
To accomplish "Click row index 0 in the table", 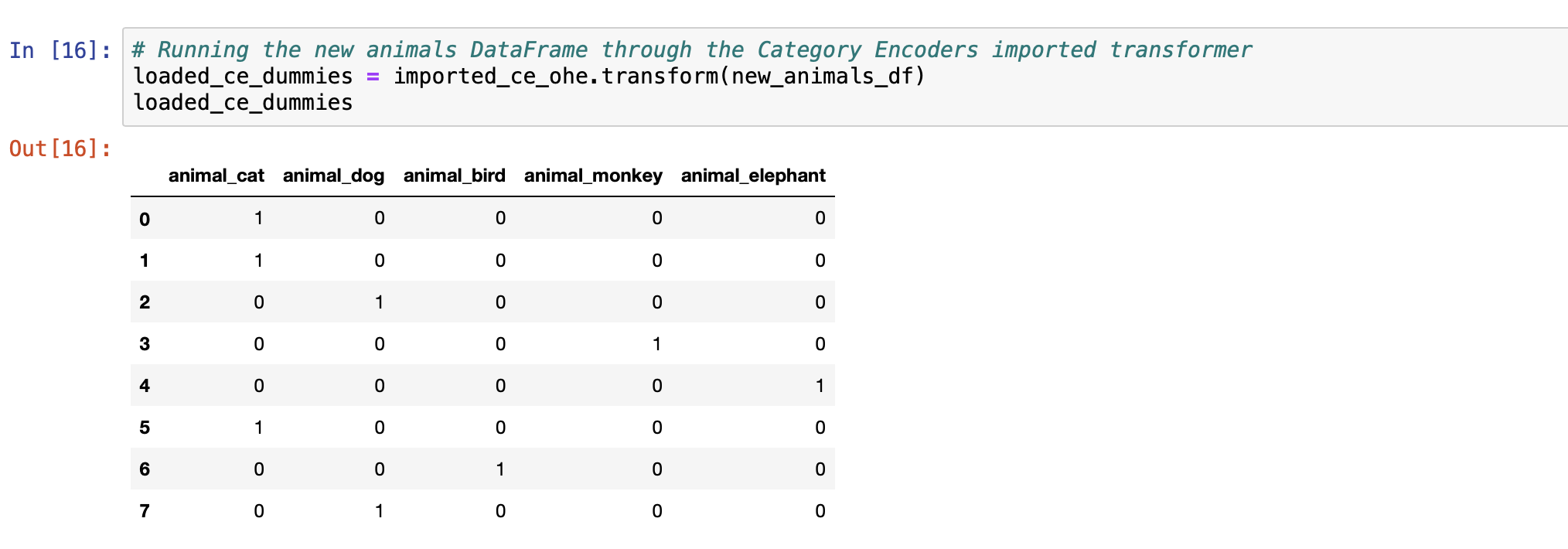I will 145,219.
